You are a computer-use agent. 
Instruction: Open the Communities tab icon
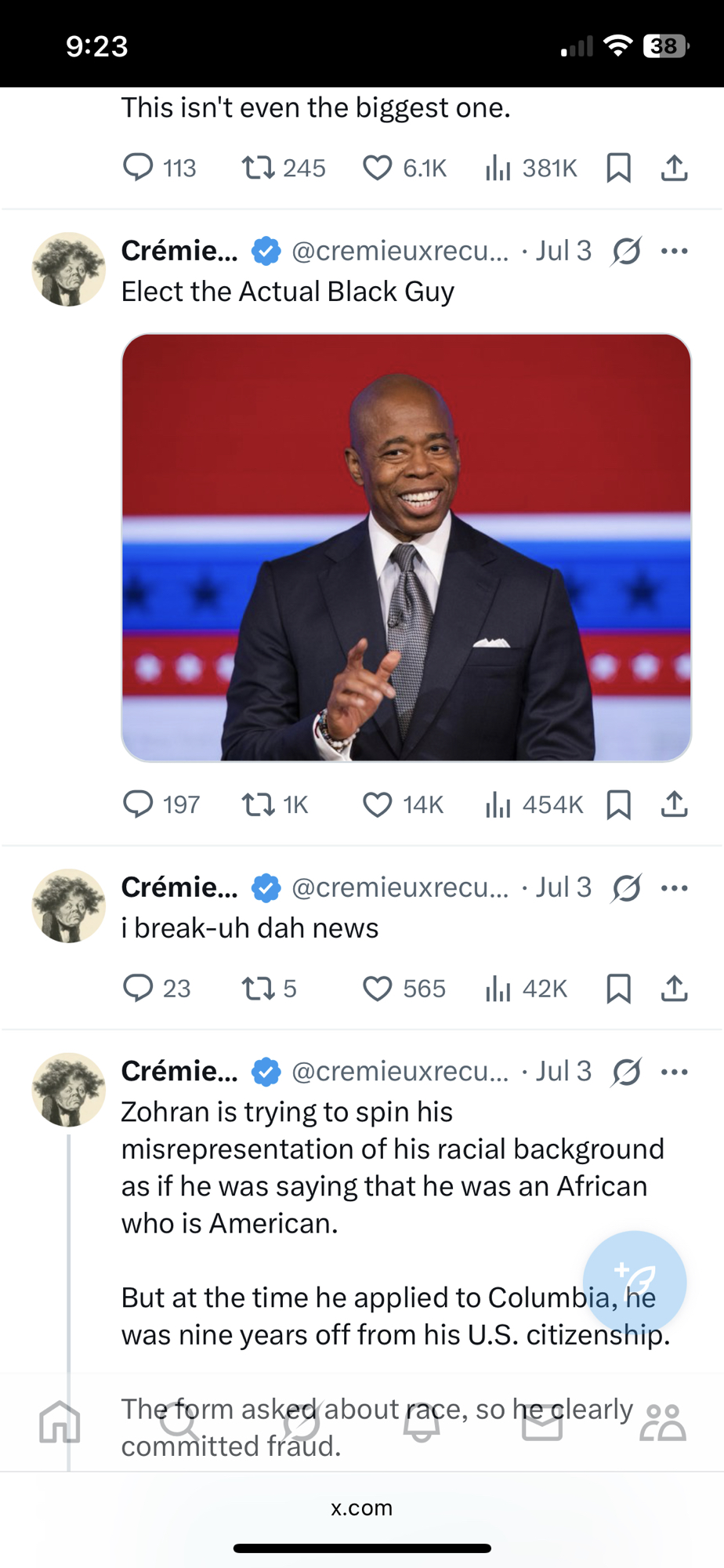(662, 1422)
